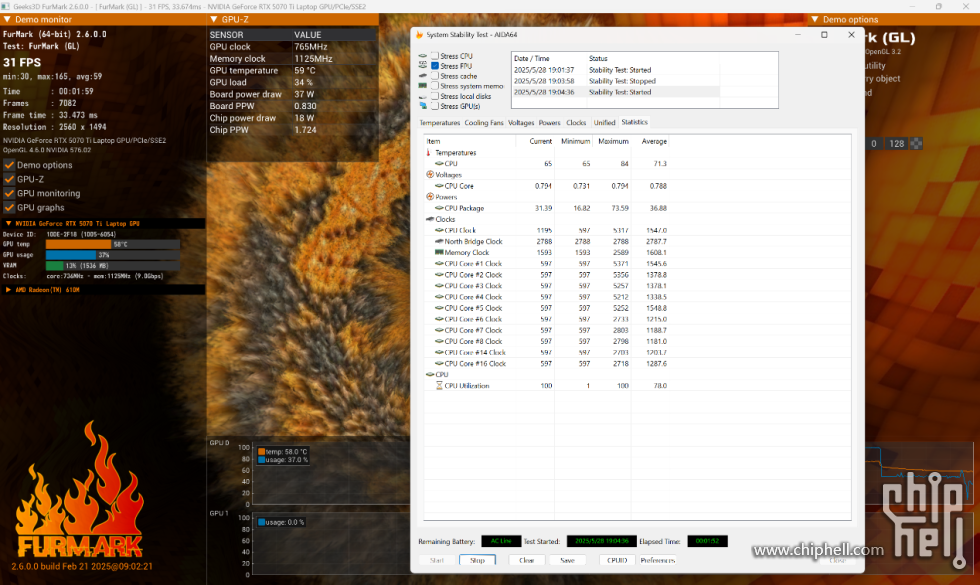
Task: Click the Memory Clock row icon
Action: tap(439, 252)
